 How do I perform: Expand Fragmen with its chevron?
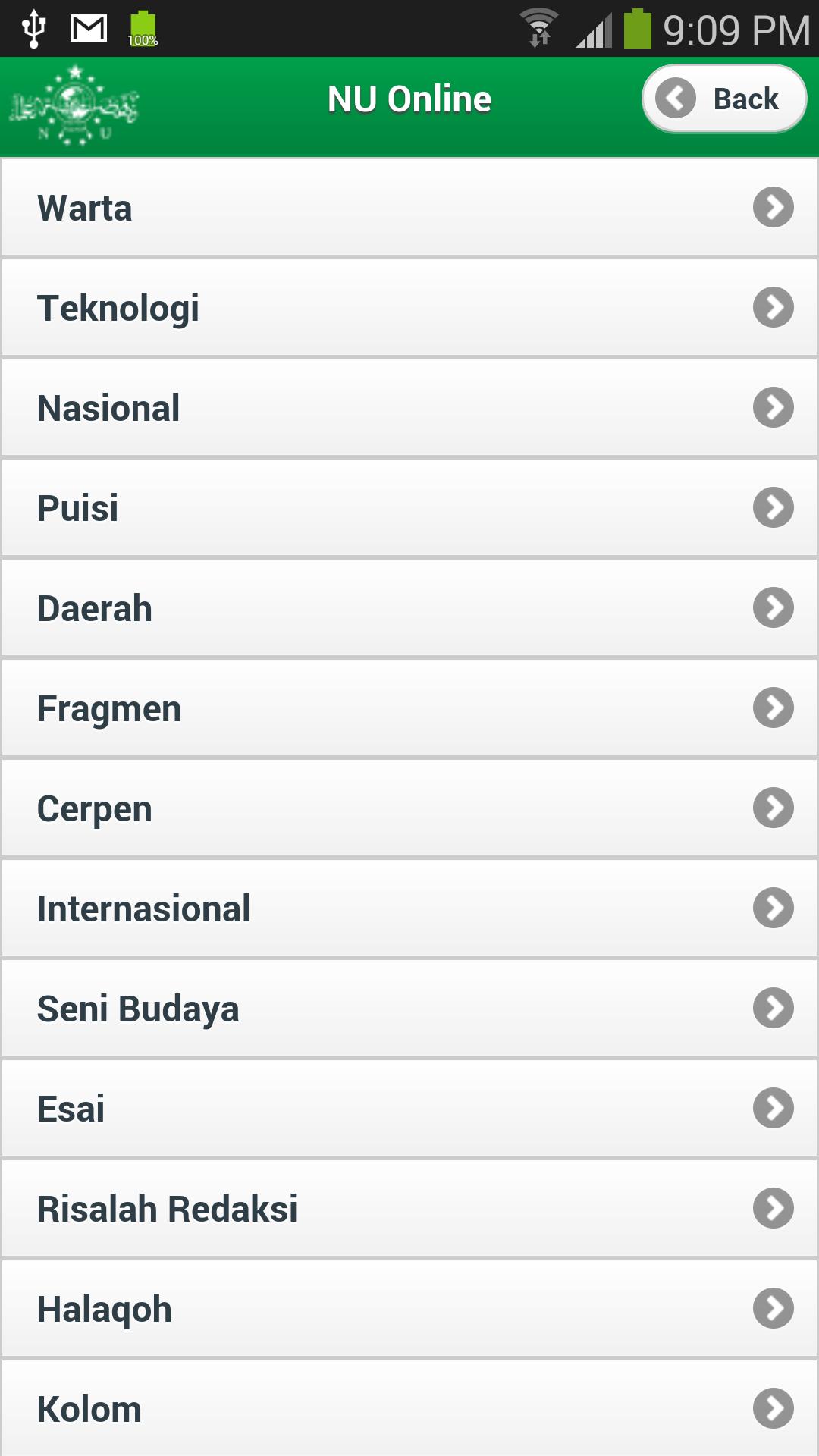point(773,708)
